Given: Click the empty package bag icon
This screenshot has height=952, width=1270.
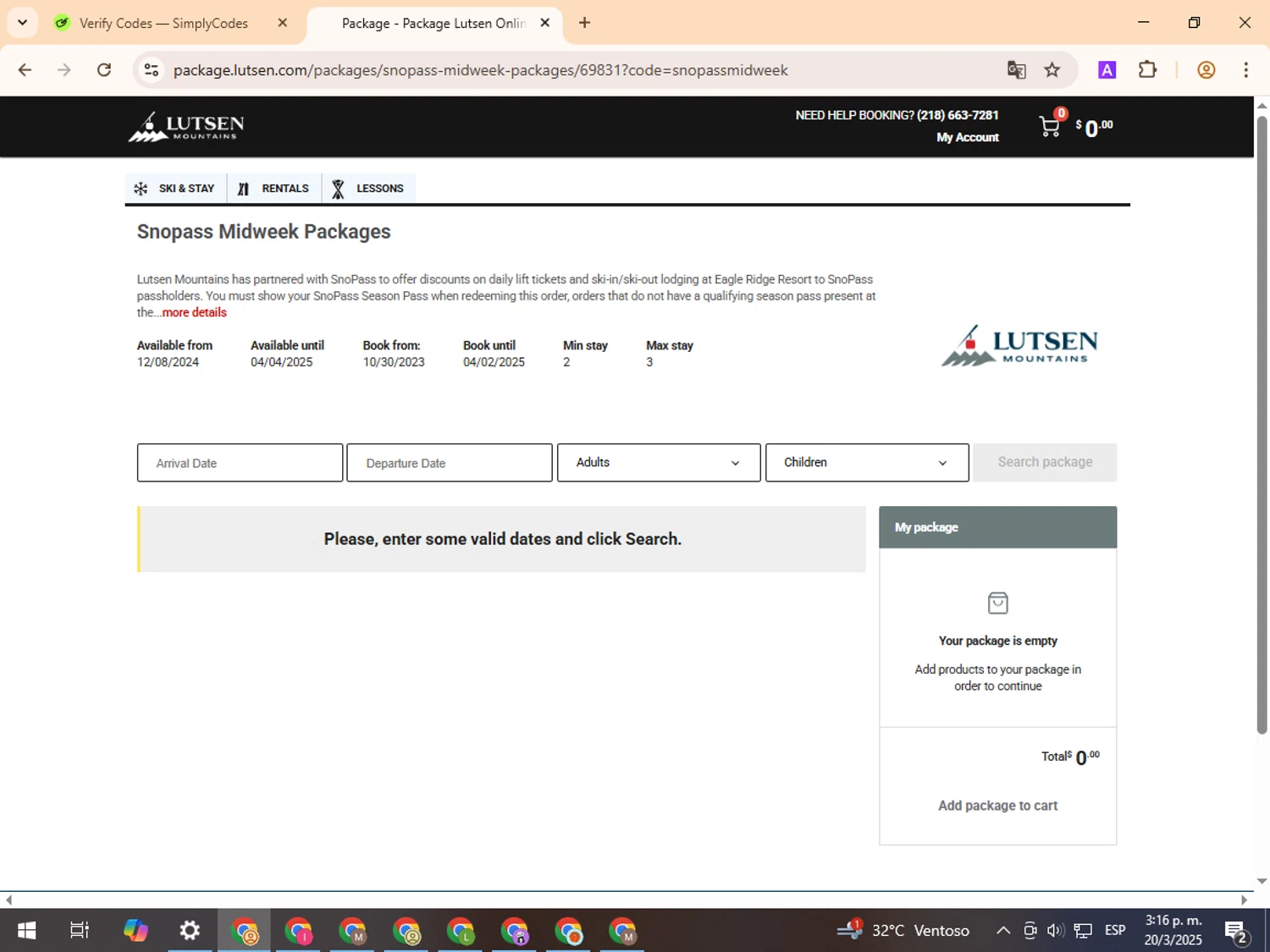Looking at the screenshot, I should click(x=998, y=603).
